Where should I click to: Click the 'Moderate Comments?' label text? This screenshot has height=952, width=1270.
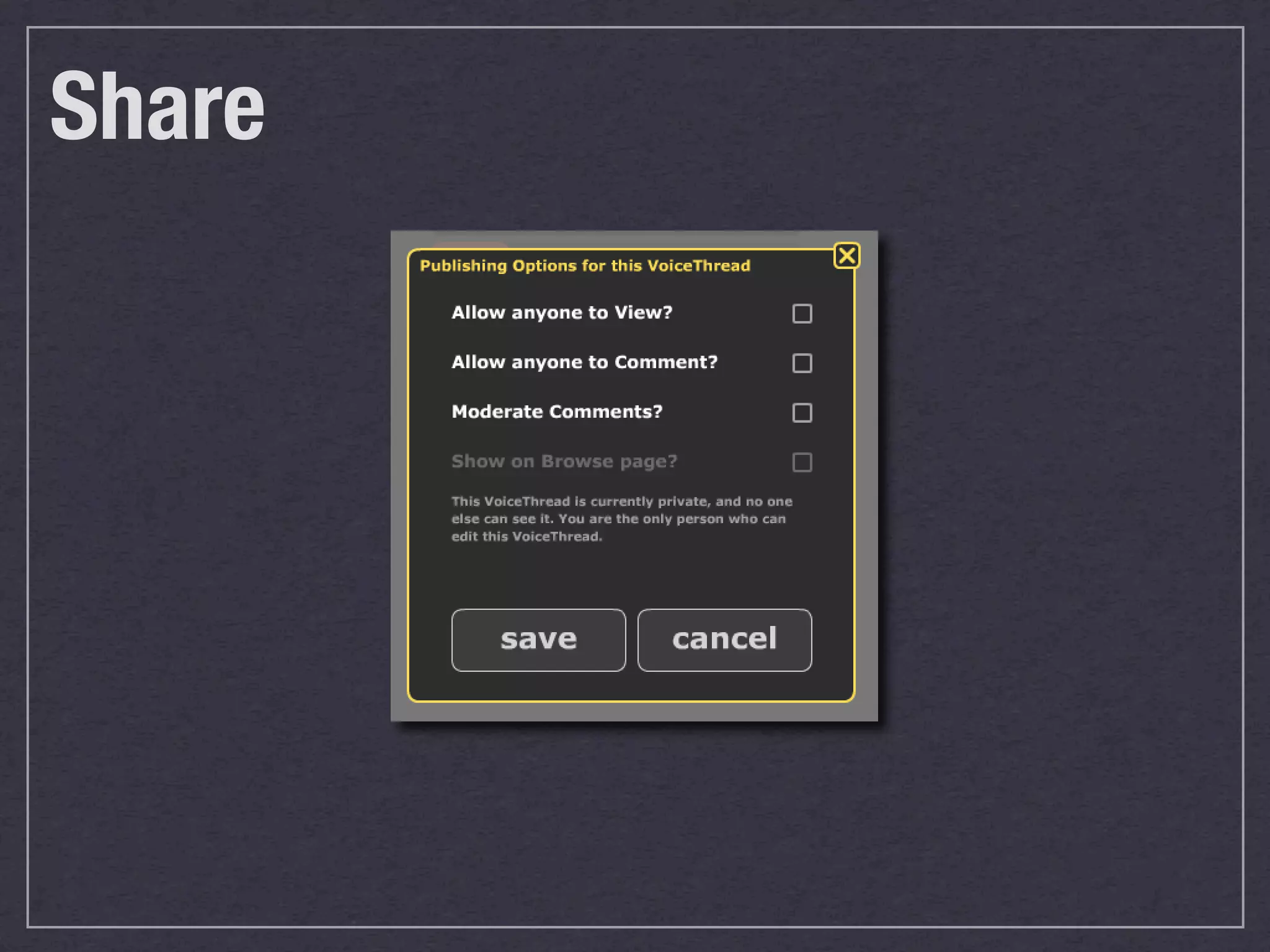556,412
